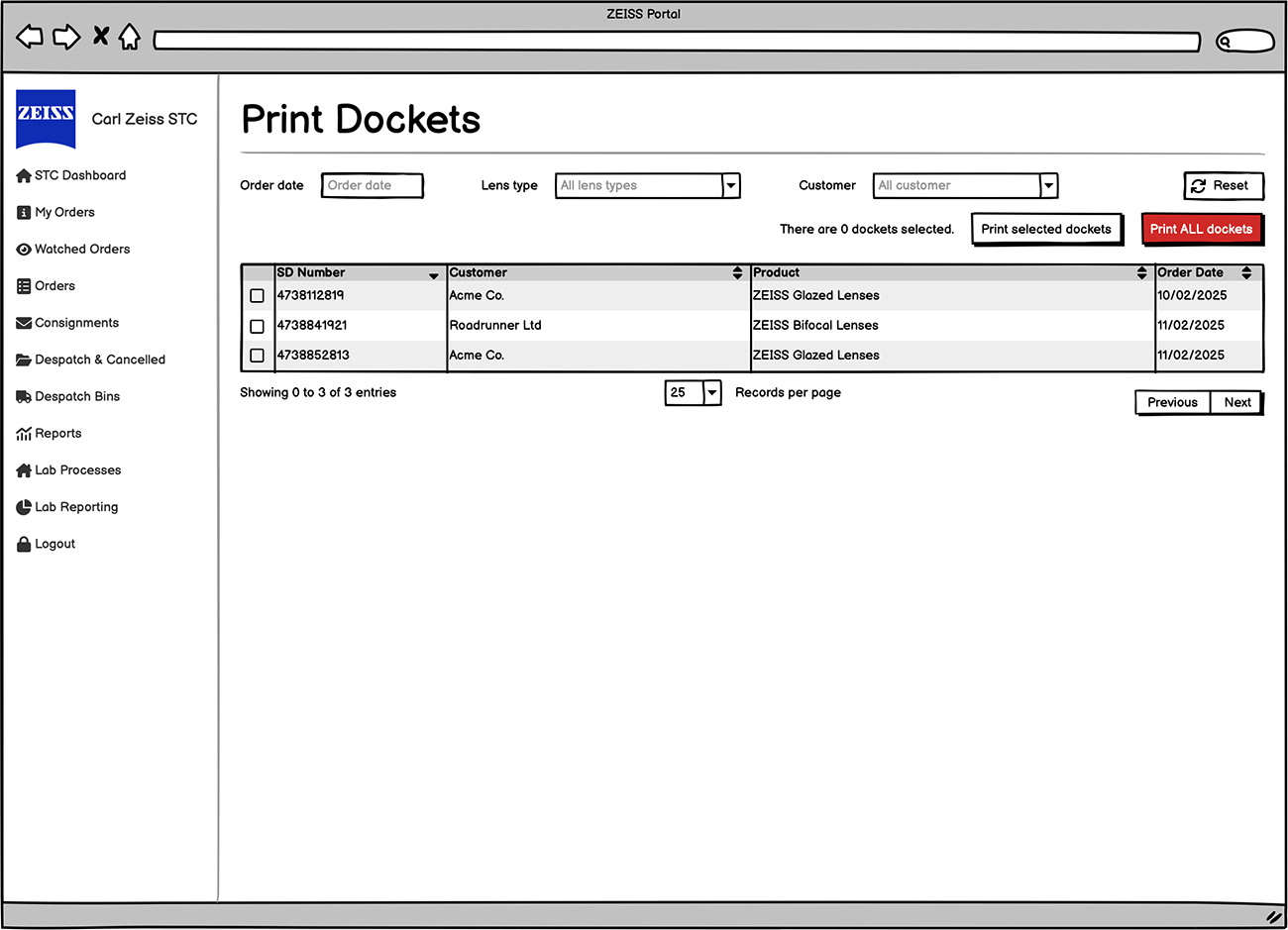This screenshot has width=1288, height=930.
Task: Click SD number 4738112819 text
Action: (311, 295)
